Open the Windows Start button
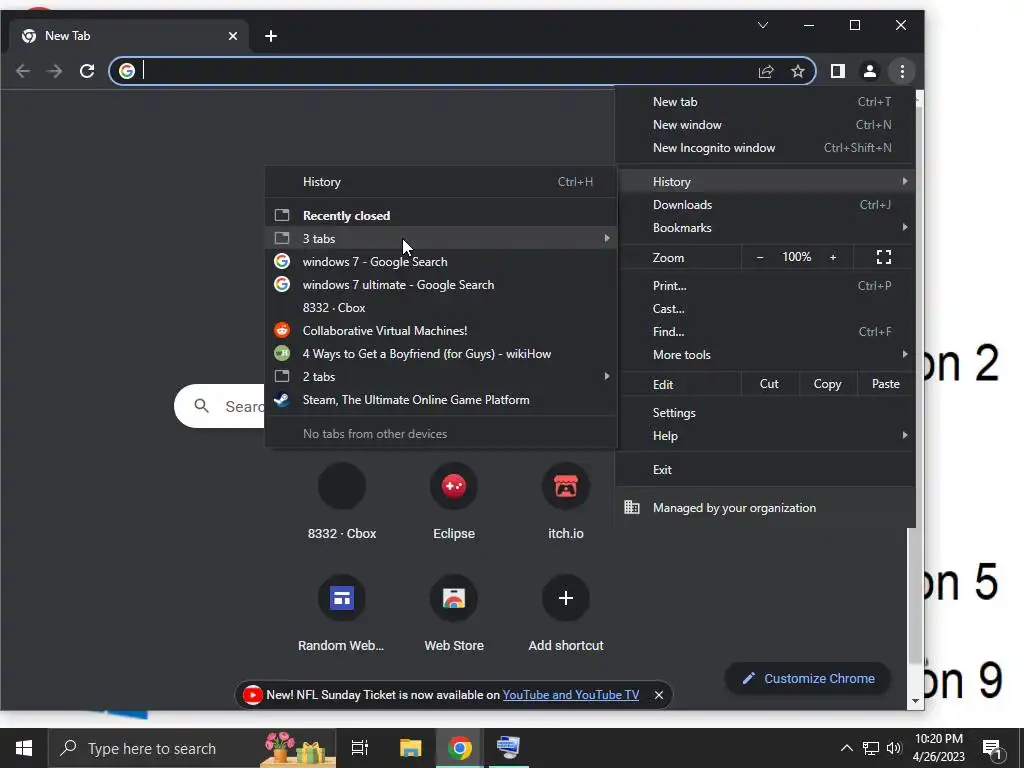The height and width of the screenshot is (768, 1024). point(24,748)
